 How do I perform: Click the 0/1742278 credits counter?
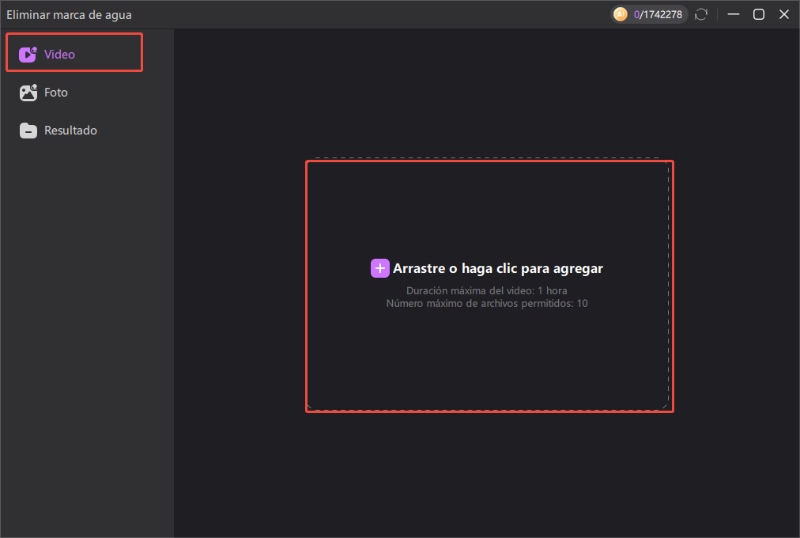[658, 14]
